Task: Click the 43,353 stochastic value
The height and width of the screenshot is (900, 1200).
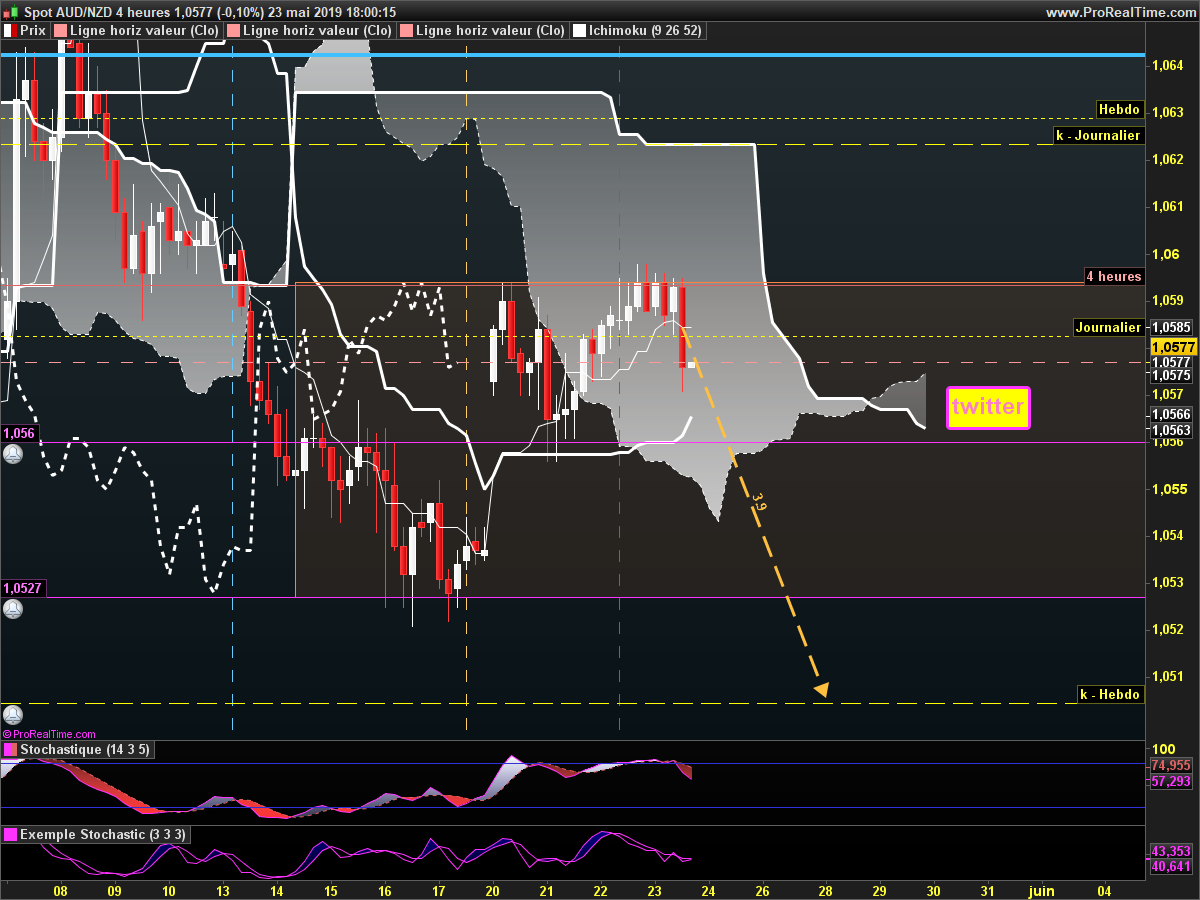Action: [1171, 851]
